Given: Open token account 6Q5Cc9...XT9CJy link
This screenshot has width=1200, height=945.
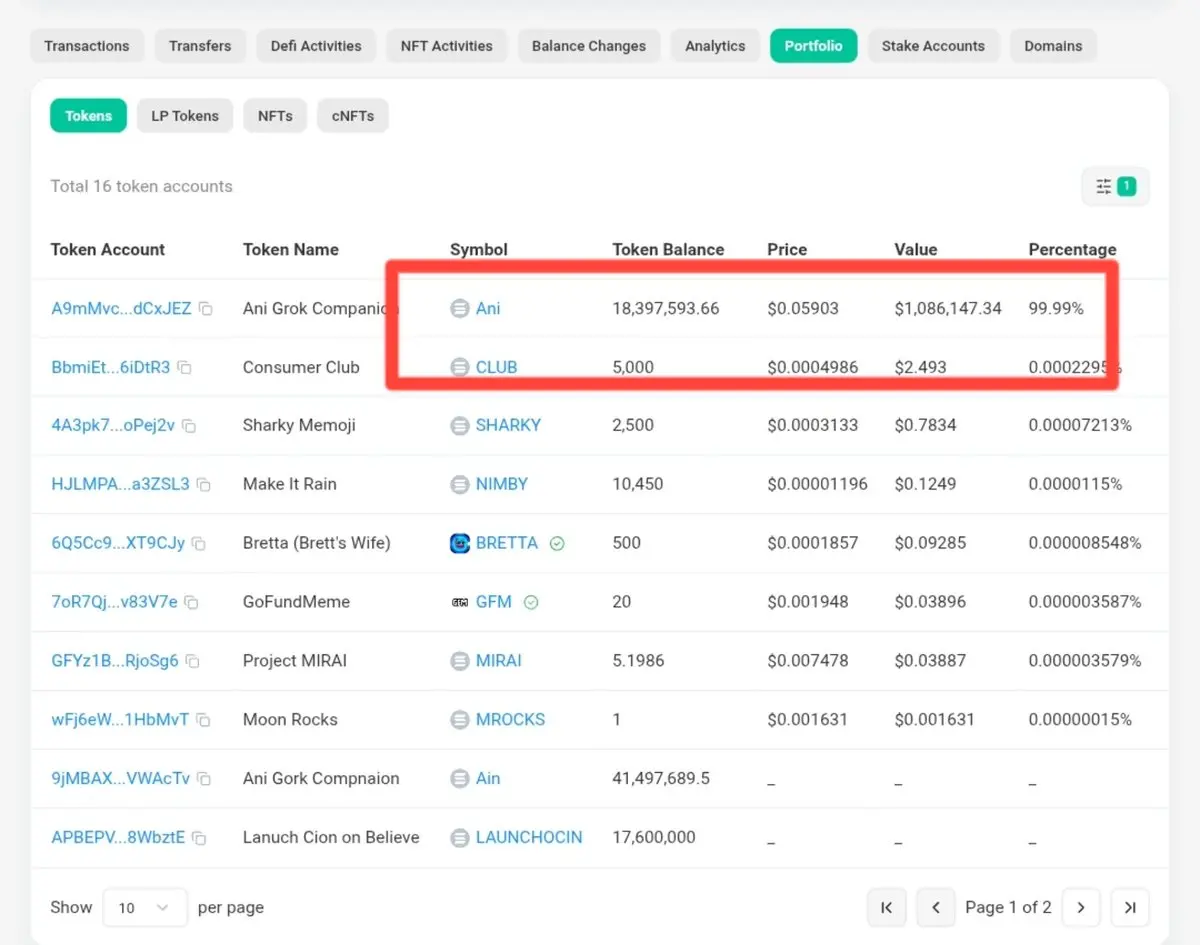Looking at the screenshot, I should [x=118, y=544].
